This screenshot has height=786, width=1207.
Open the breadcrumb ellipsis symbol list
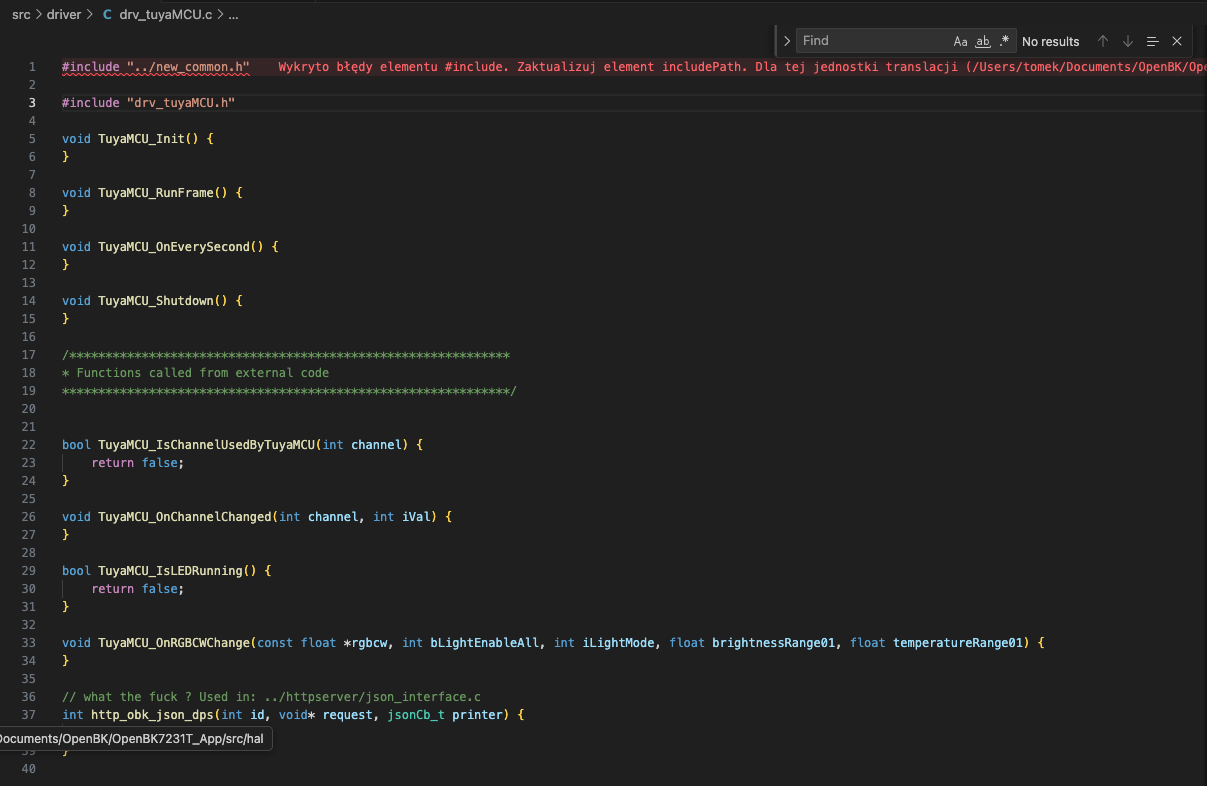pyautogui.click(x=233, y=15)
